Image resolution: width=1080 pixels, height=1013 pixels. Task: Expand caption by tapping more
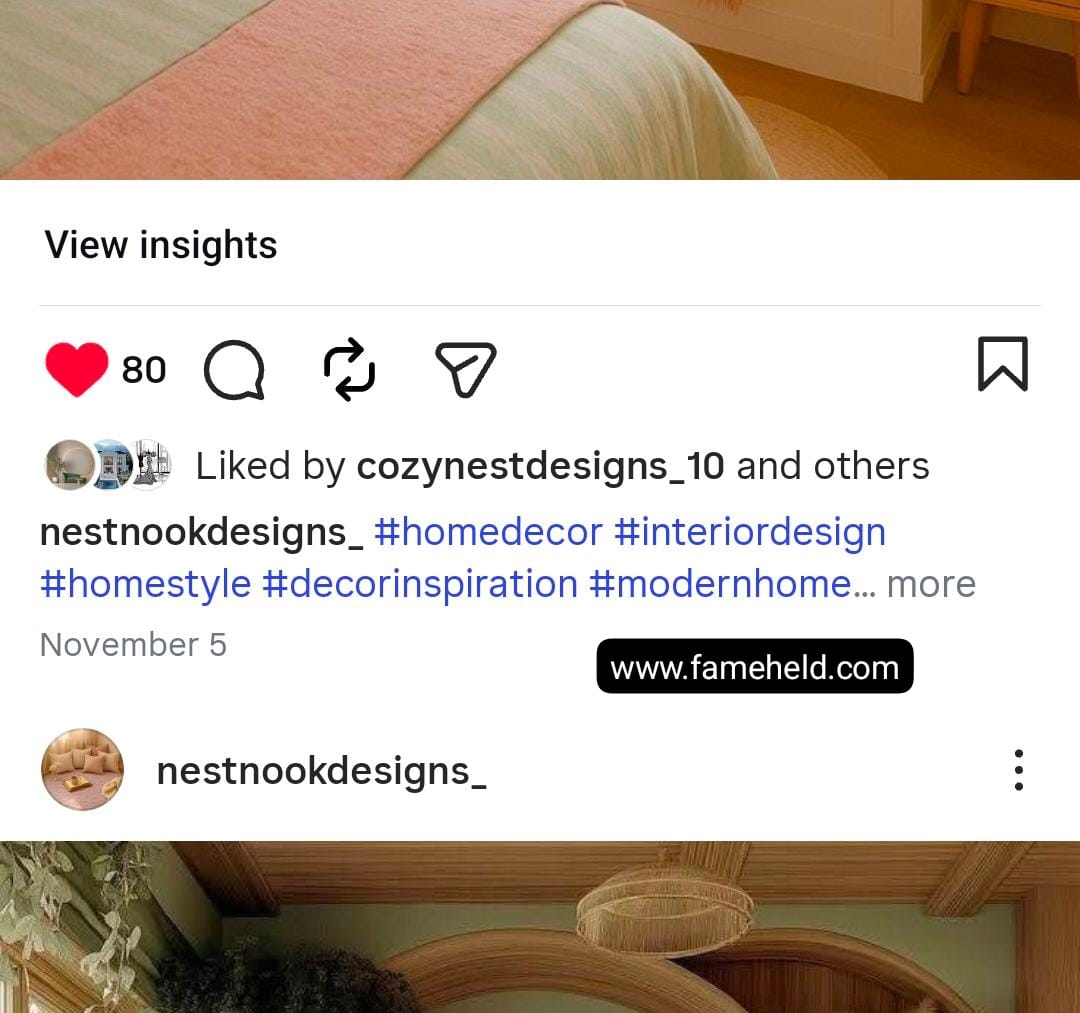(x=931, y=585)
